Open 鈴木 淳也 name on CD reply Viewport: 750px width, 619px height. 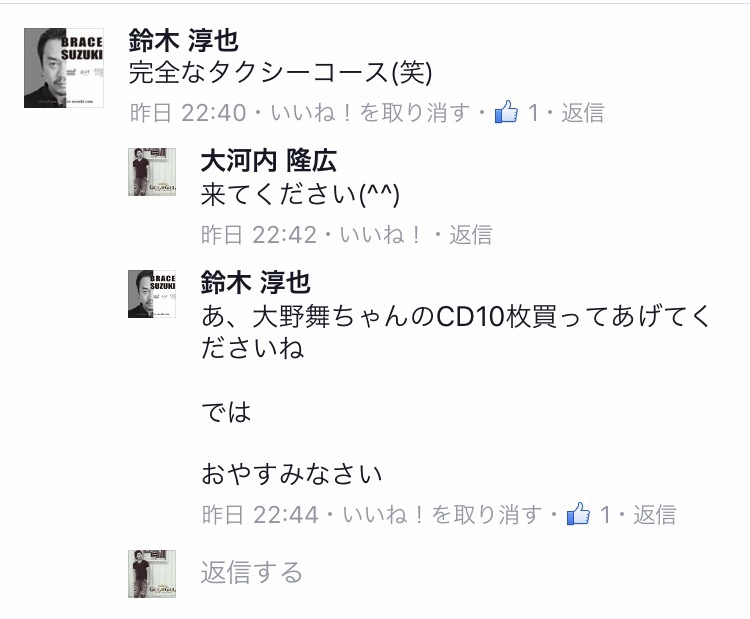[x=255, y=282]
